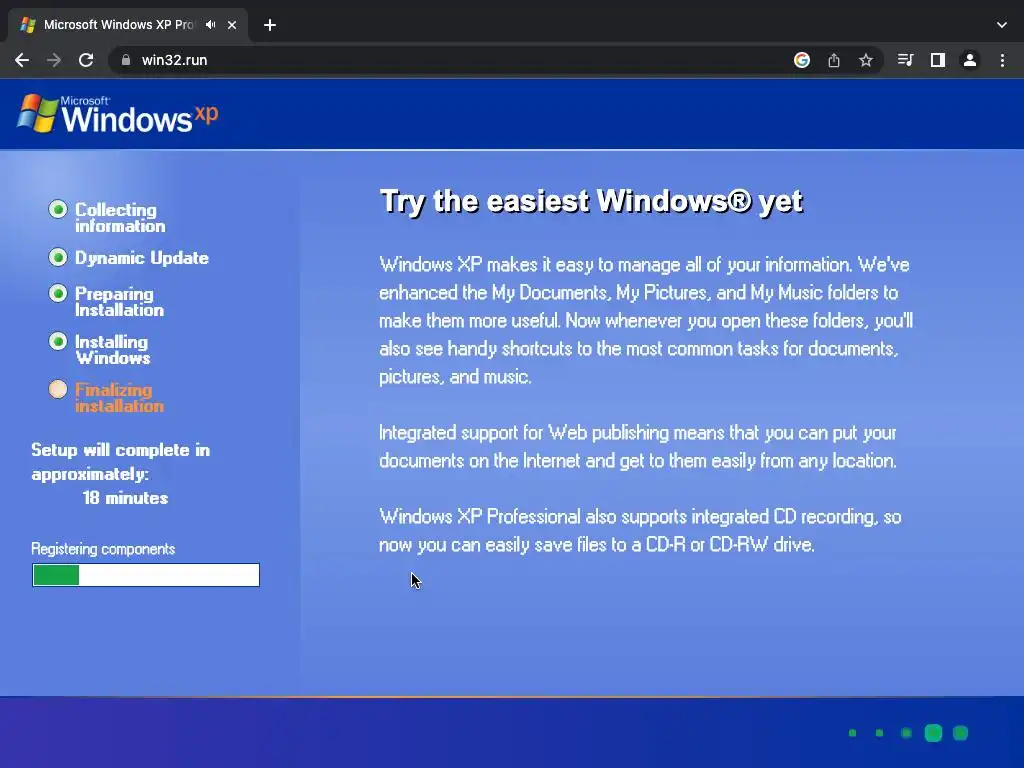Image resolution: width=1024 pixels, height=768 pixels.
Task: Click the browser forward arrow
Action: pyautogui.click(x=54, y=60)
